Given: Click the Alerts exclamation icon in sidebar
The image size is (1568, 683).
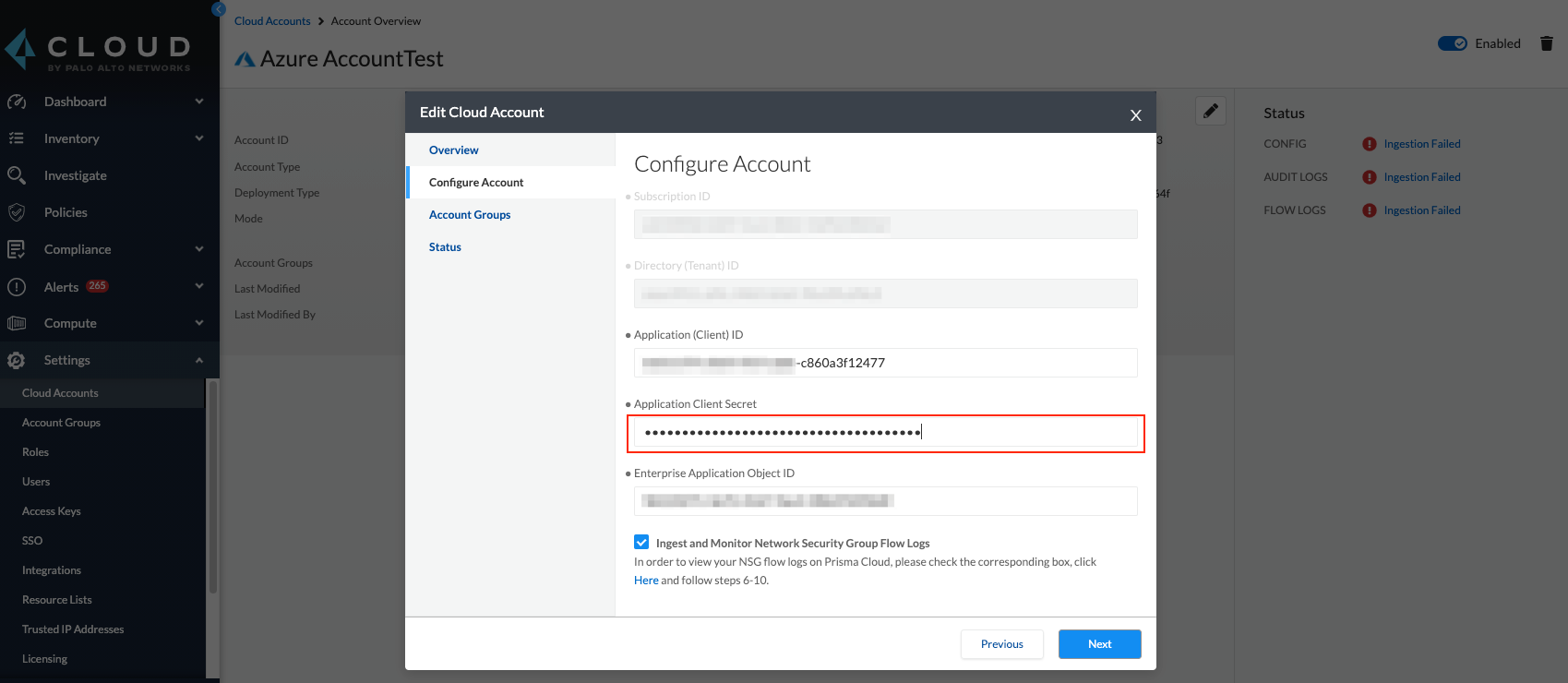Looking at the screenshot, I should click(17, 287).
